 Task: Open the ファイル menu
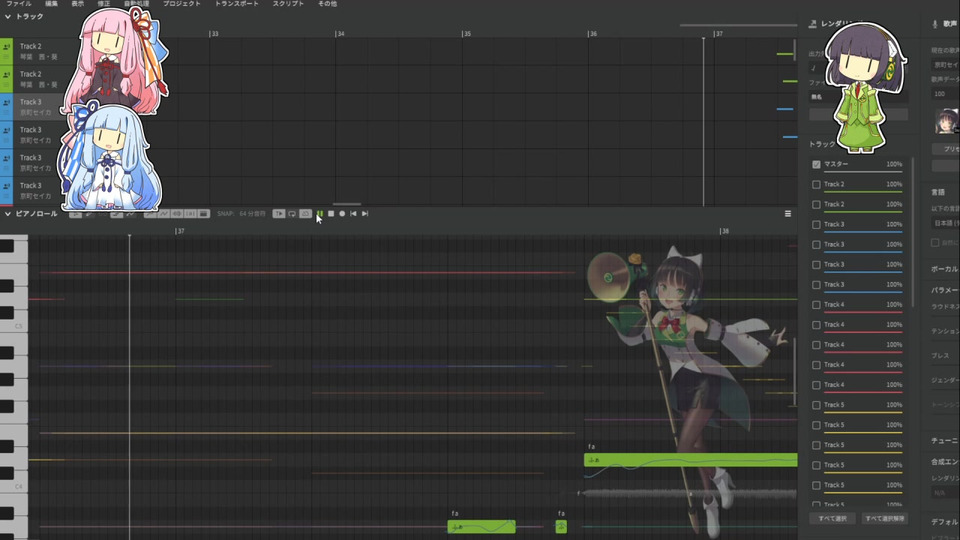point(18,4)
